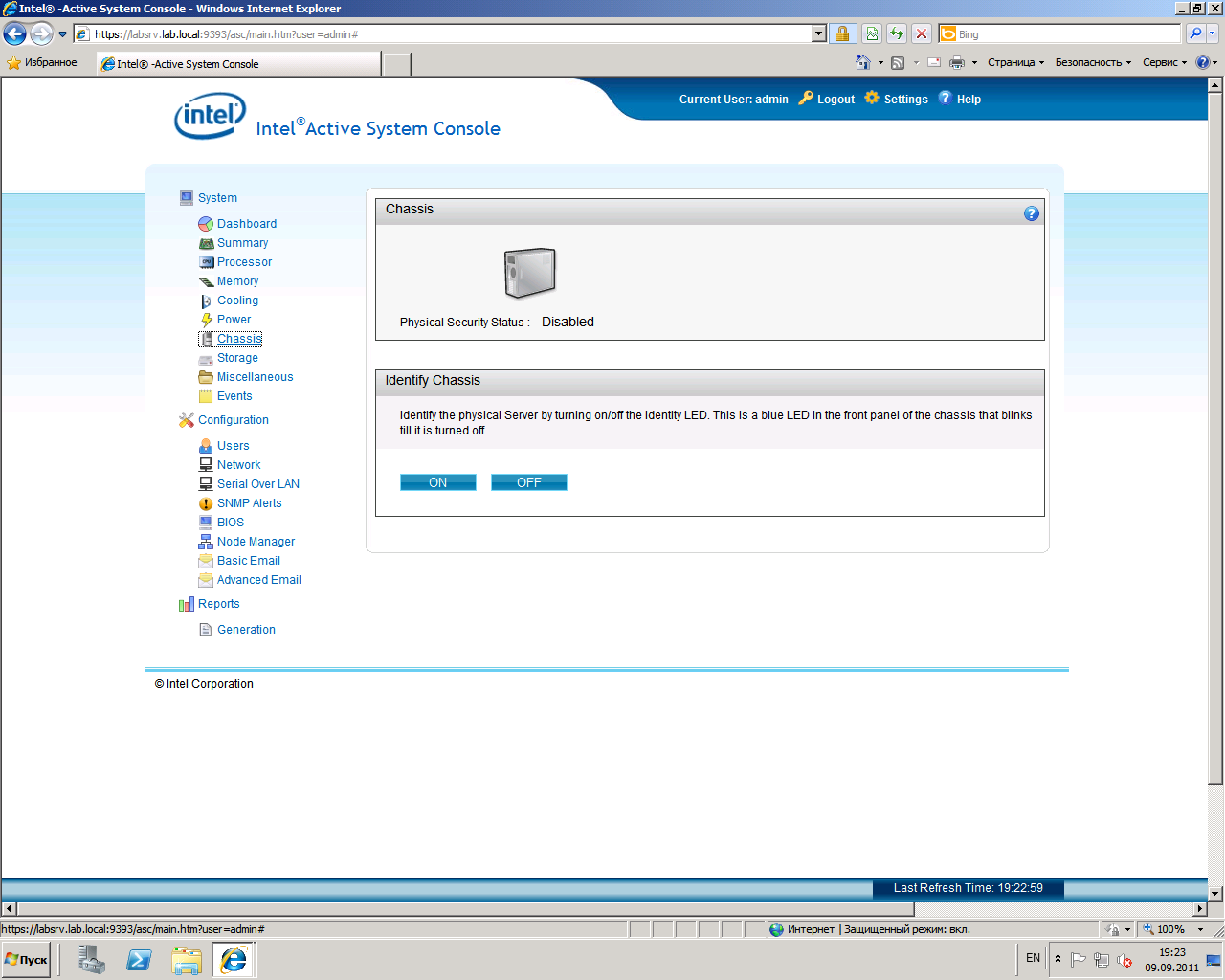Click the browser Stop loading X icon

(x=922, y=34)
